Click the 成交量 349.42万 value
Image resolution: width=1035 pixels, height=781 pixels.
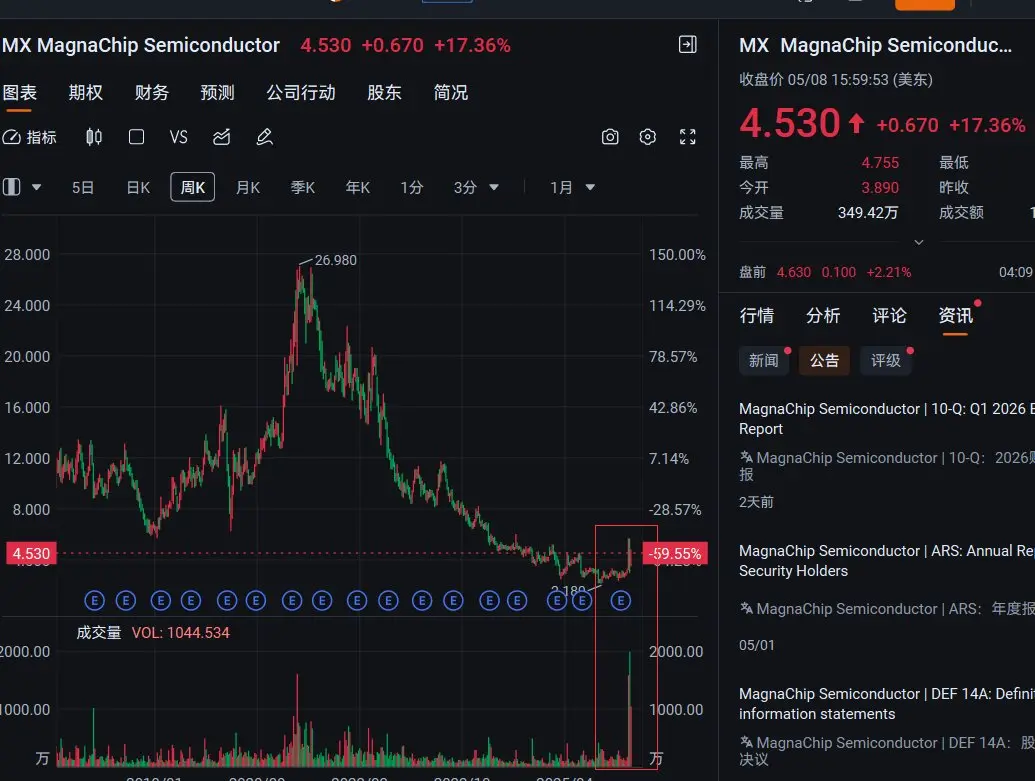pos(867,213)
